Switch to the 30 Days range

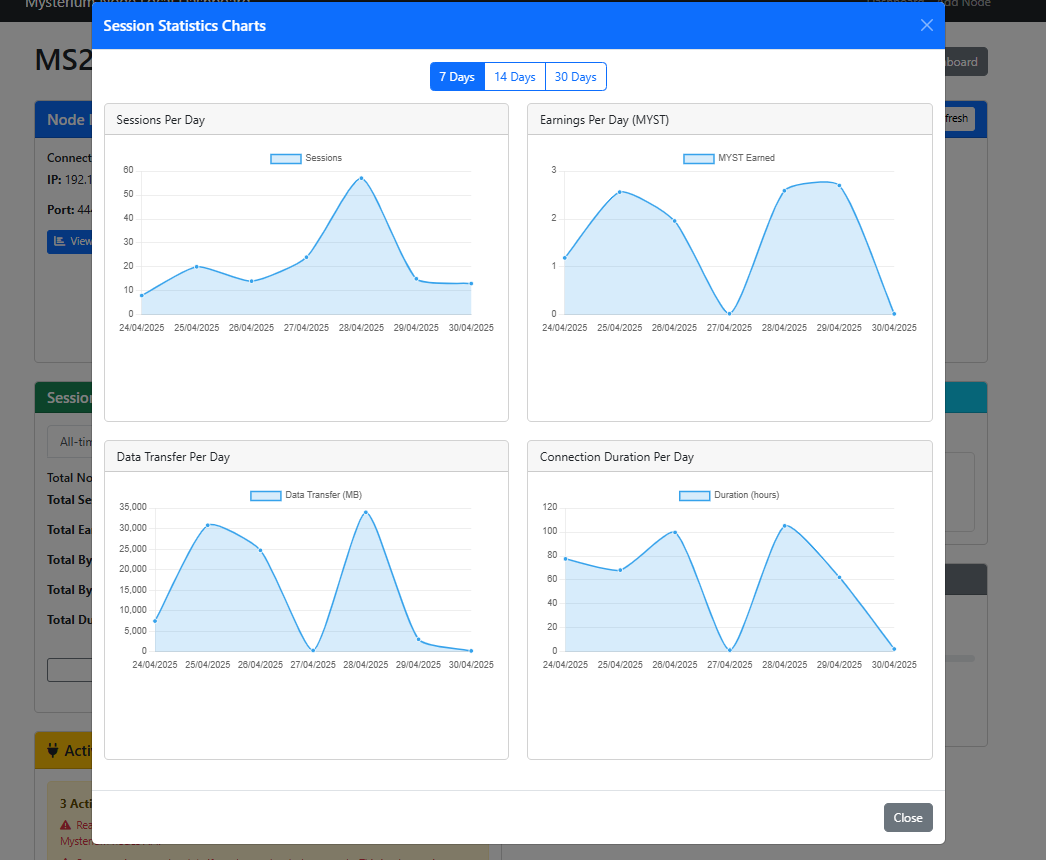coord(576,77)
